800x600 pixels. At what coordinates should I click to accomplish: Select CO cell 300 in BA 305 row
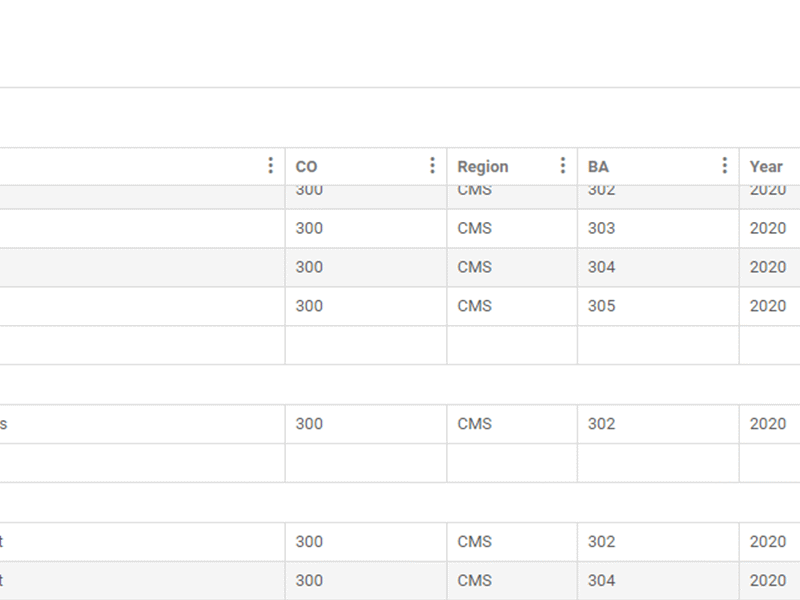tap(366, 306)
